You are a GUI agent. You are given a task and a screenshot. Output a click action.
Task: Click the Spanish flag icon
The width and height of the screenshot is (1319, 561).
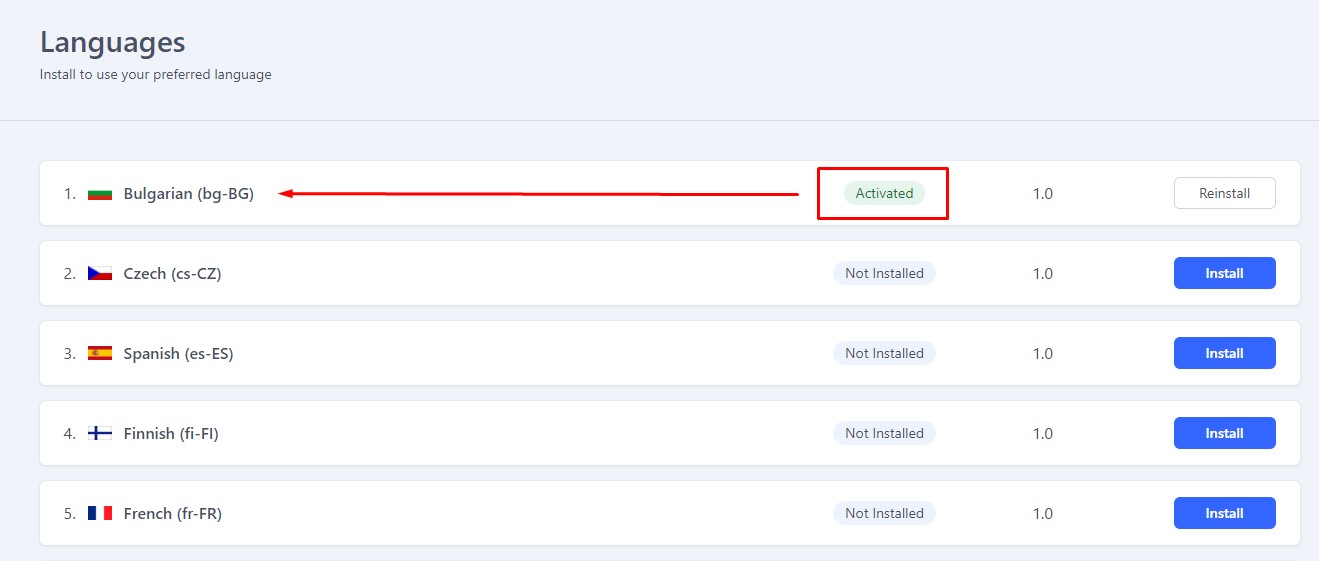(100, 353)
